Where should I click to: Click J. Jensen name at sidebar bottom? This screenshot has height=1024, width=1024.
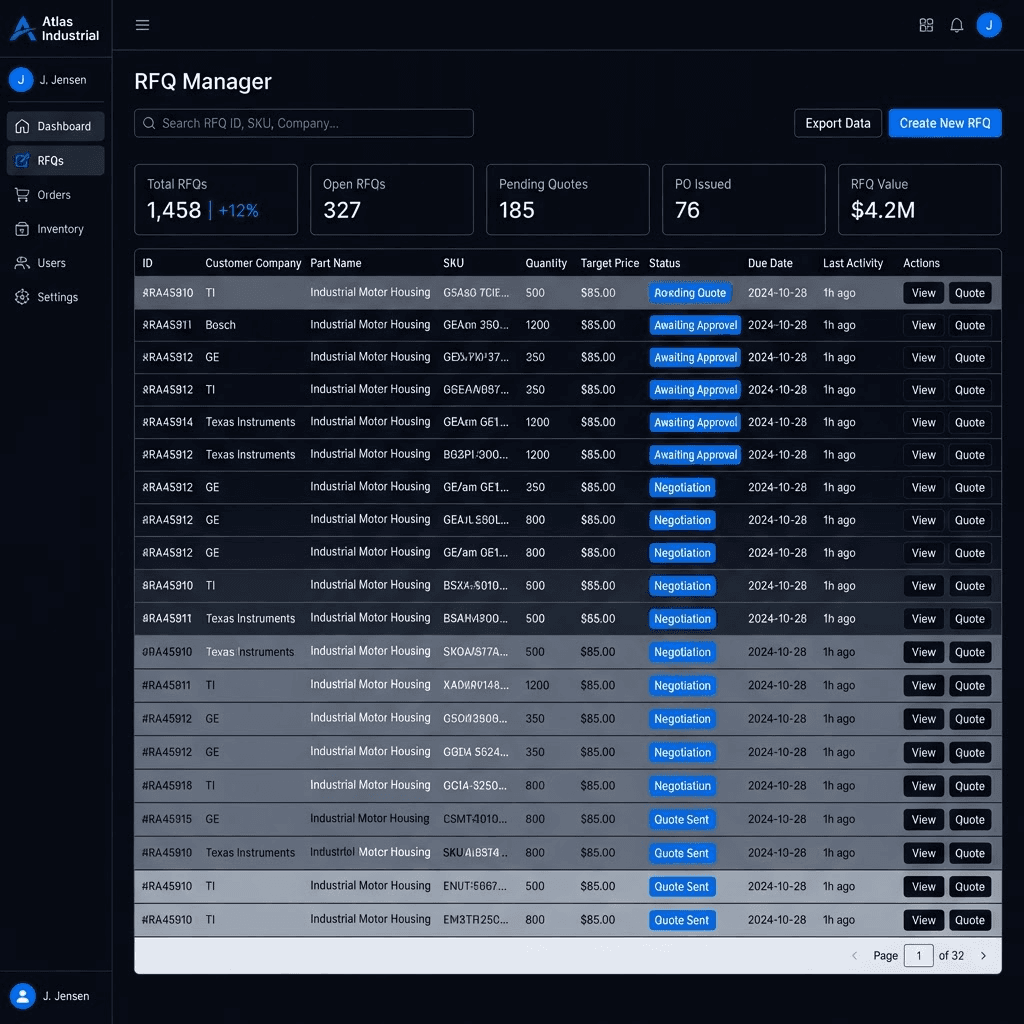66,996
